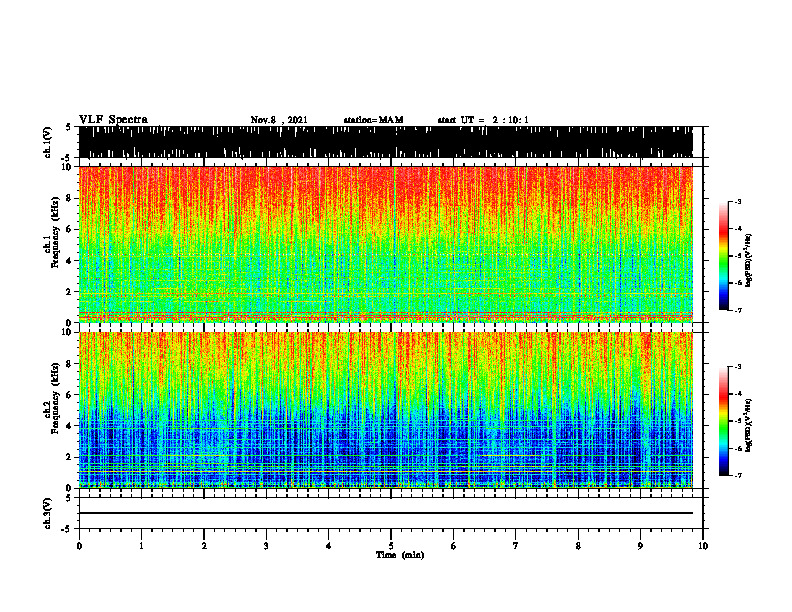
Task: Click the black ch.1 voltage waveform panel
Action: 385,142
